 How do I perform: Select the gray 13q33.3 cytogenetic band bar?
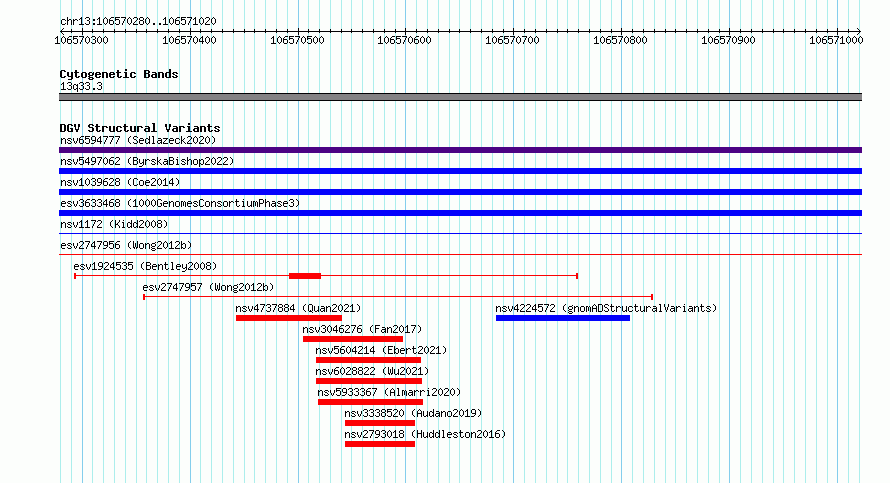pyautogui.click(x=460, y=97)
